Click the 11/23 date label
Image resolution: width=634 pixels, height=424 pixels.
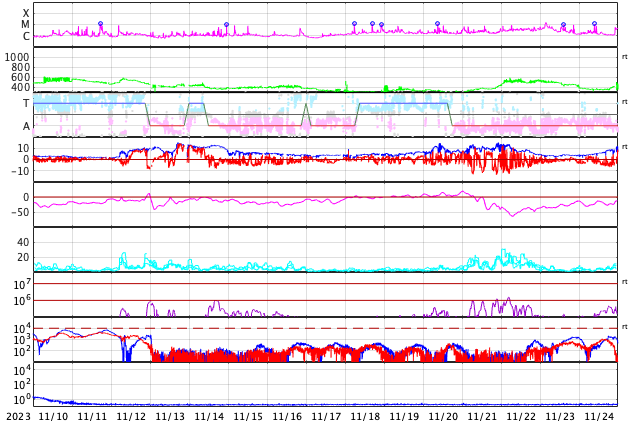pyautogui.click(x=560, y=416)
